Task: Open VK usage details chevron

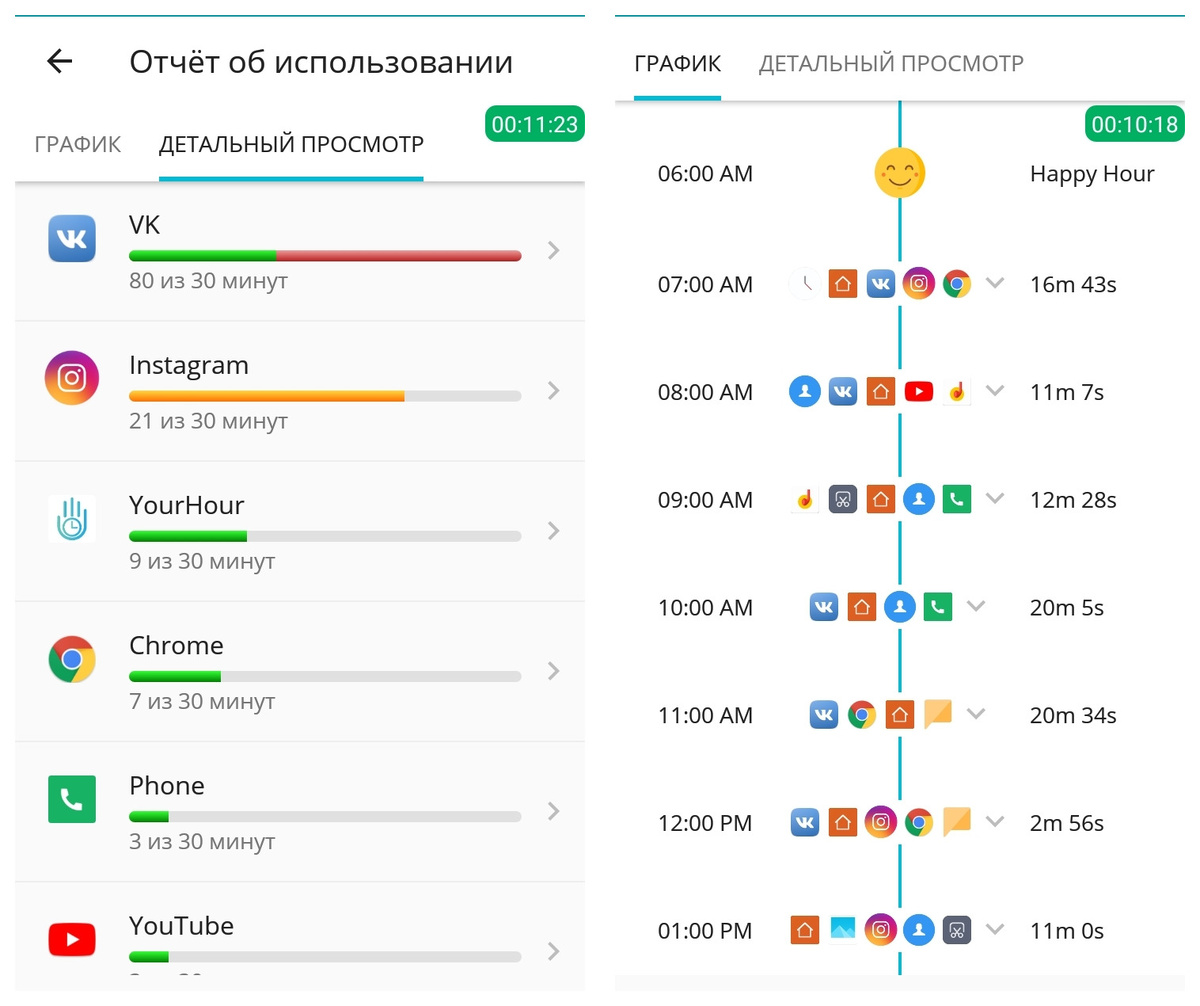Action: pyautogui.click(x=554, y=251)
